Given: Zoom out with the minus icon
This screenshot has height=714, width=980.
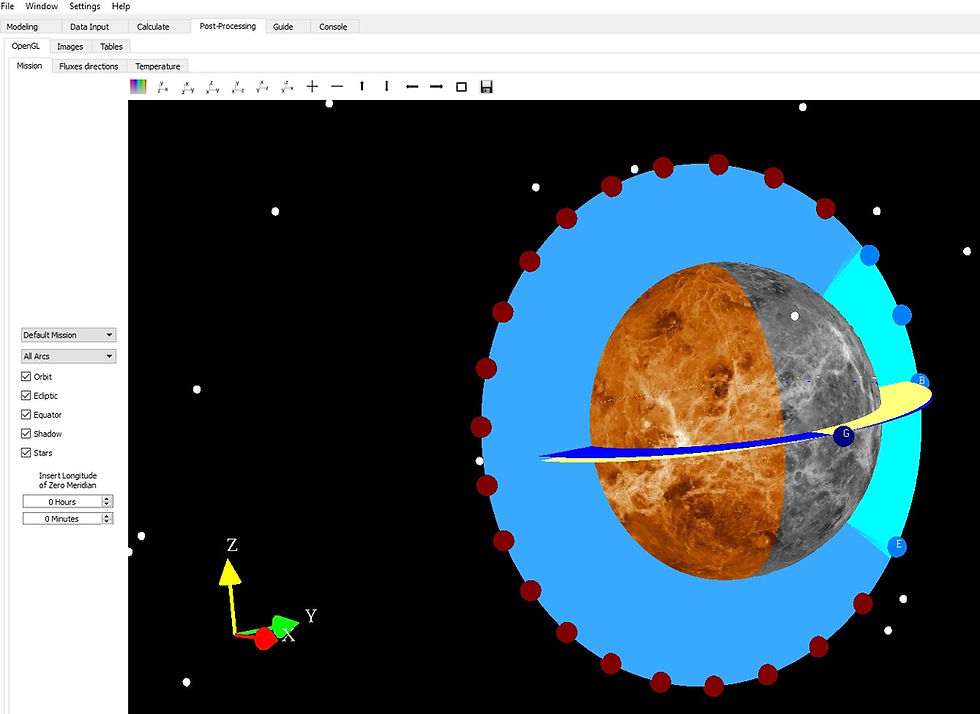Looking at the screenshot, I should (x=337, y=86).
